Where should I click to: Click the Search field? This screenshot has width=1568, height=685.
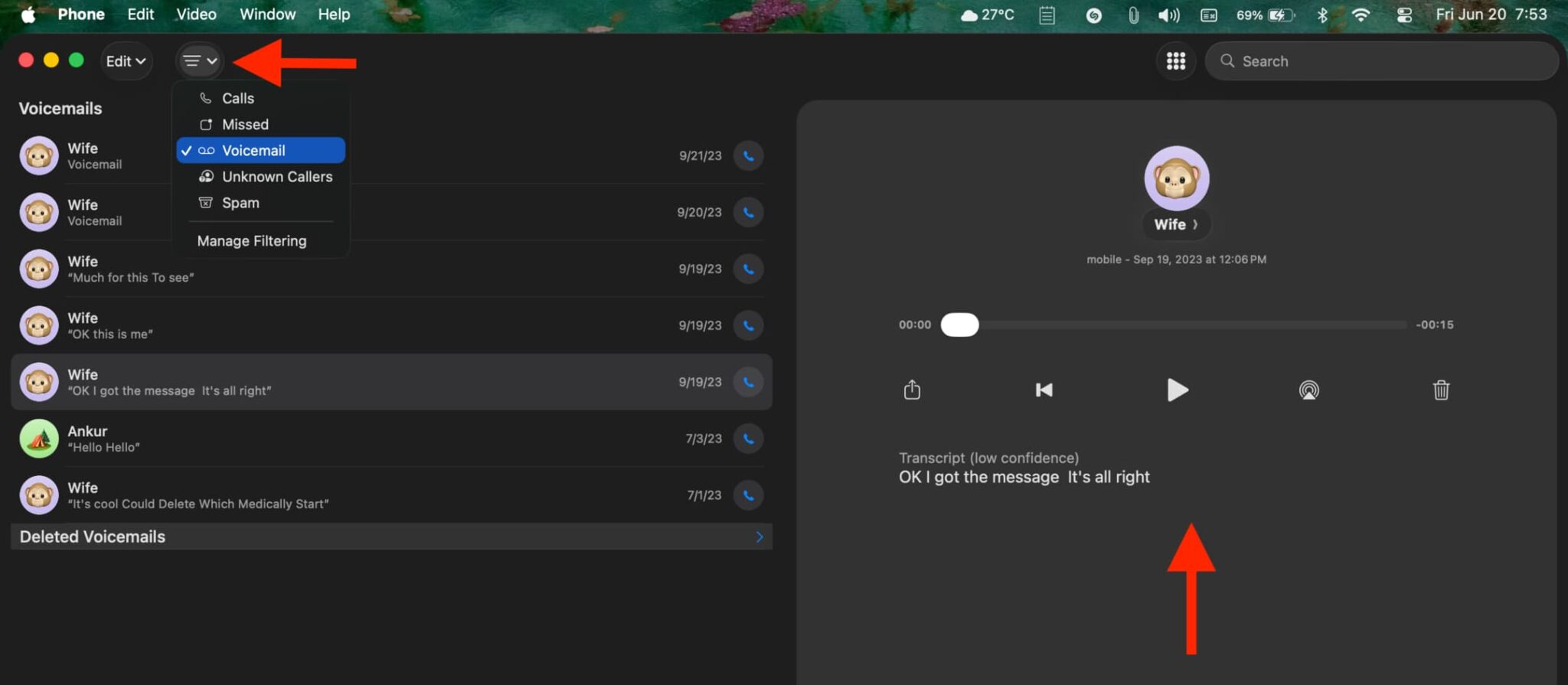click(1382, 61)
